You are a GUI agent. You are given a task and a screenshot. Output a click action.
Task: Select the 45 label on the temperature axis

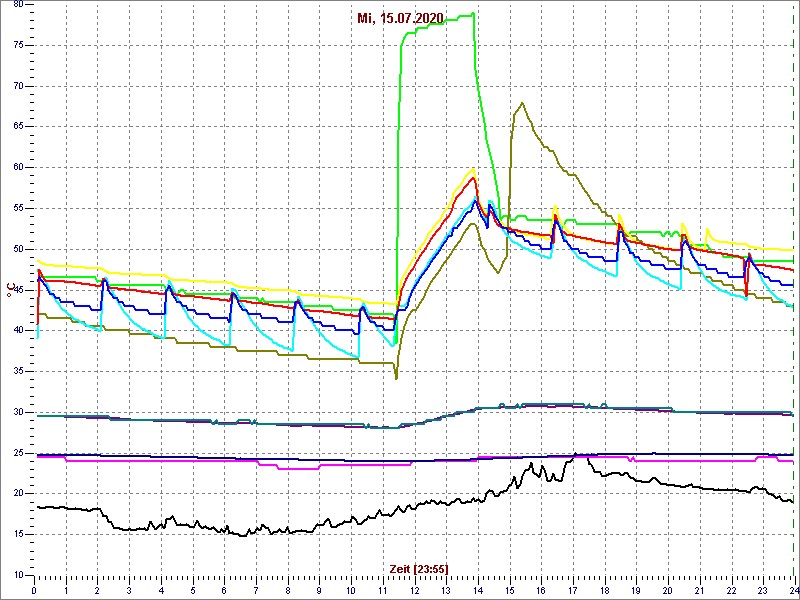tap(18, 290)
